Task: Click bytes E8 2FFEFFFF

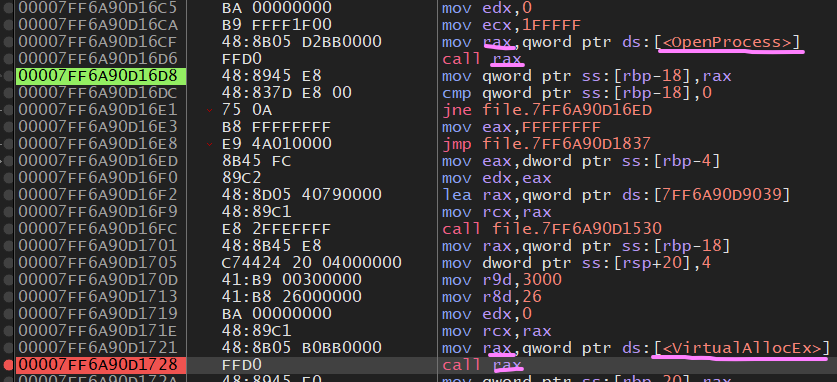Action: pyautogui.click(x=276, y=229)
